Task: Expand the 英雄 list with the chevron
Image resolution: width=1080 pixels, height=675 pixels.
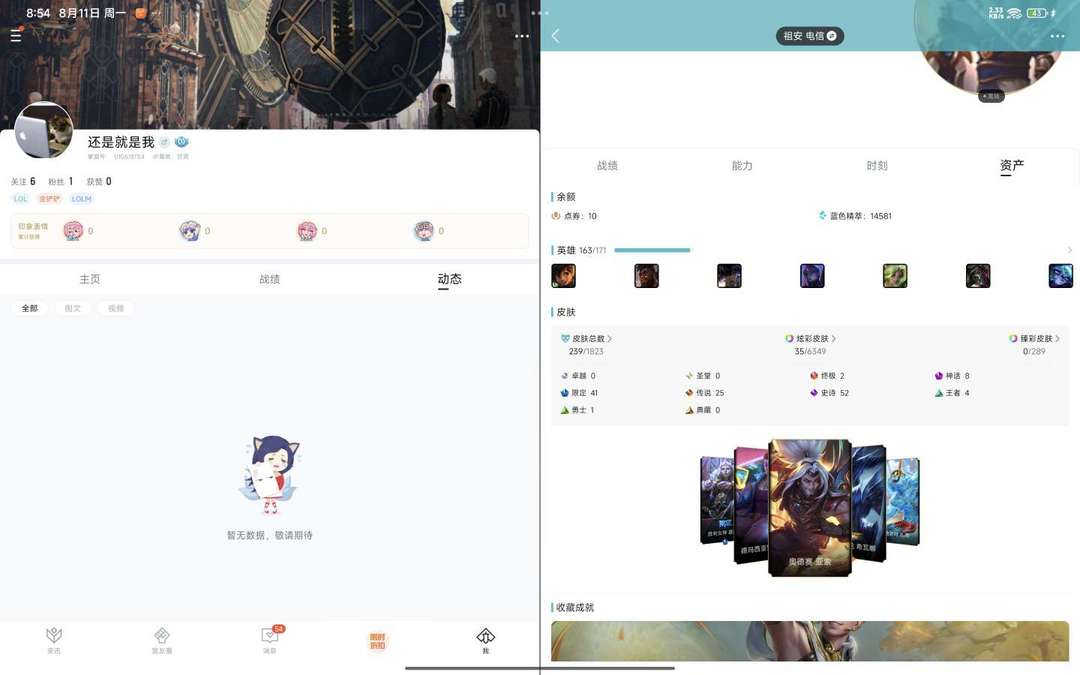Action: (x=1070, y=250)
